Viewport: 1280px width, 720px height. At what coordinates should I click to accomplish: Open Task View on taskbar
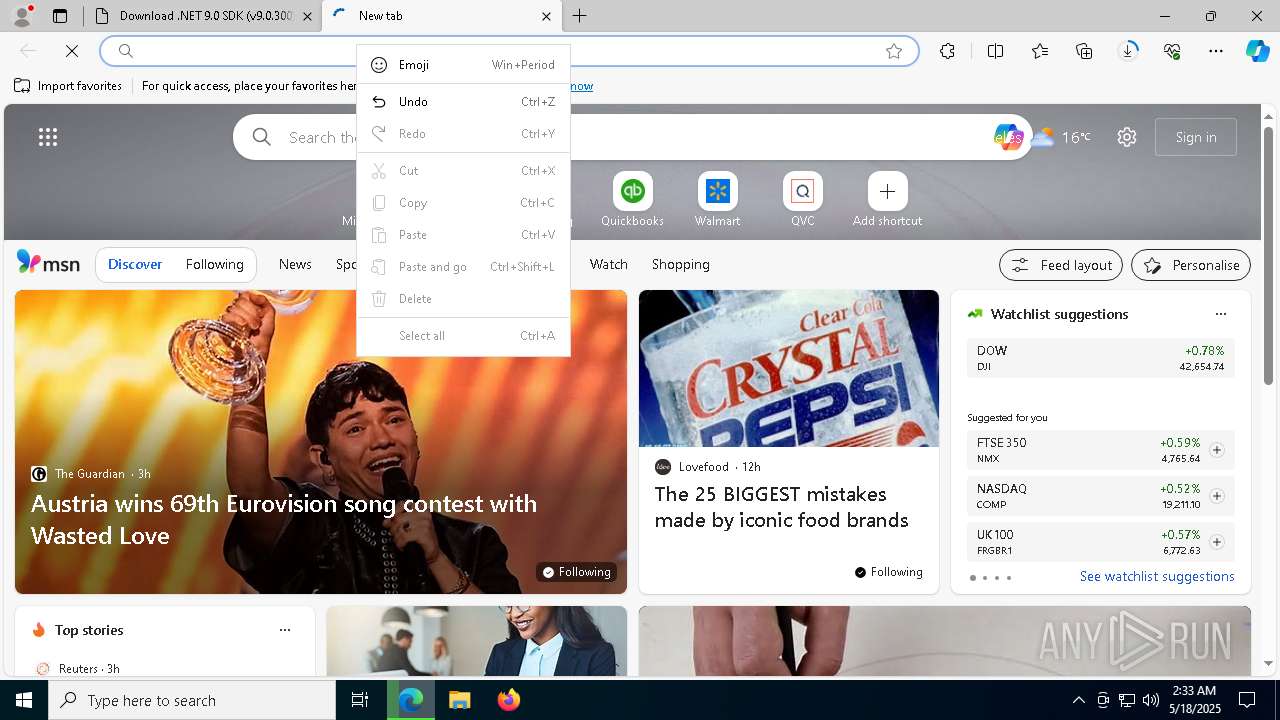pyautogui.click(x=360, y=700)
